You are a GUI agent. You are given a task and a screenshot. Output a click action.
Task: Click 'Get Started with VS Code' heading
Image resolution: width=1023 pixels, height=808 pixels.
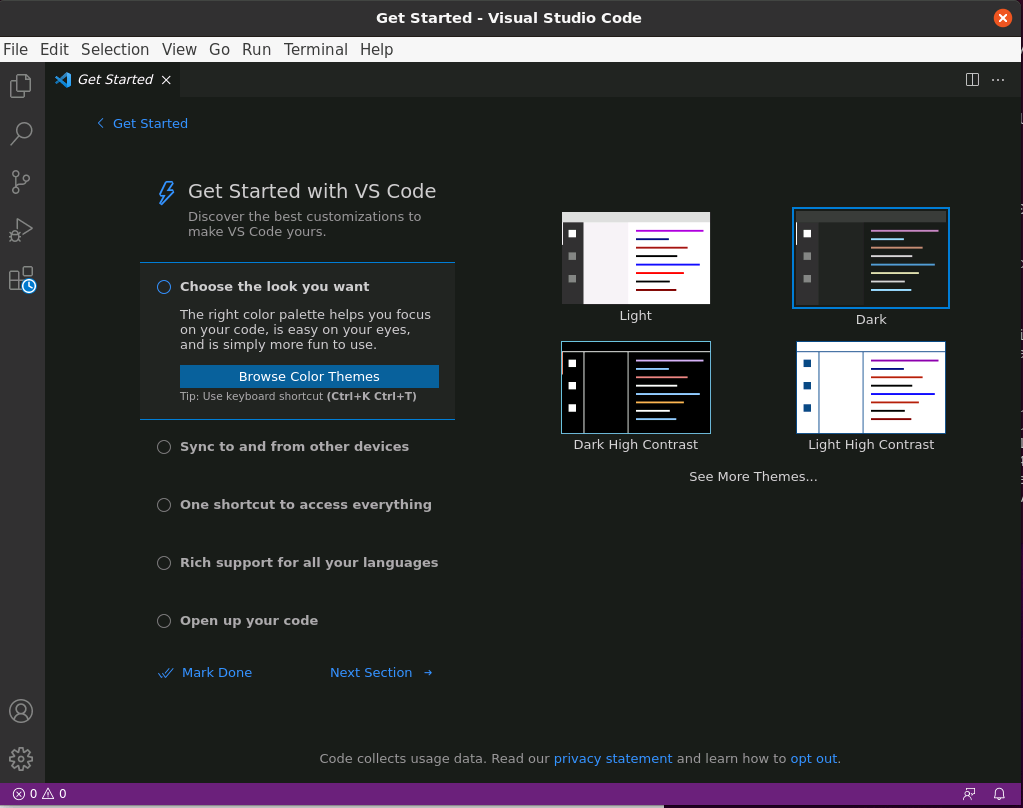tap(312, 191)
